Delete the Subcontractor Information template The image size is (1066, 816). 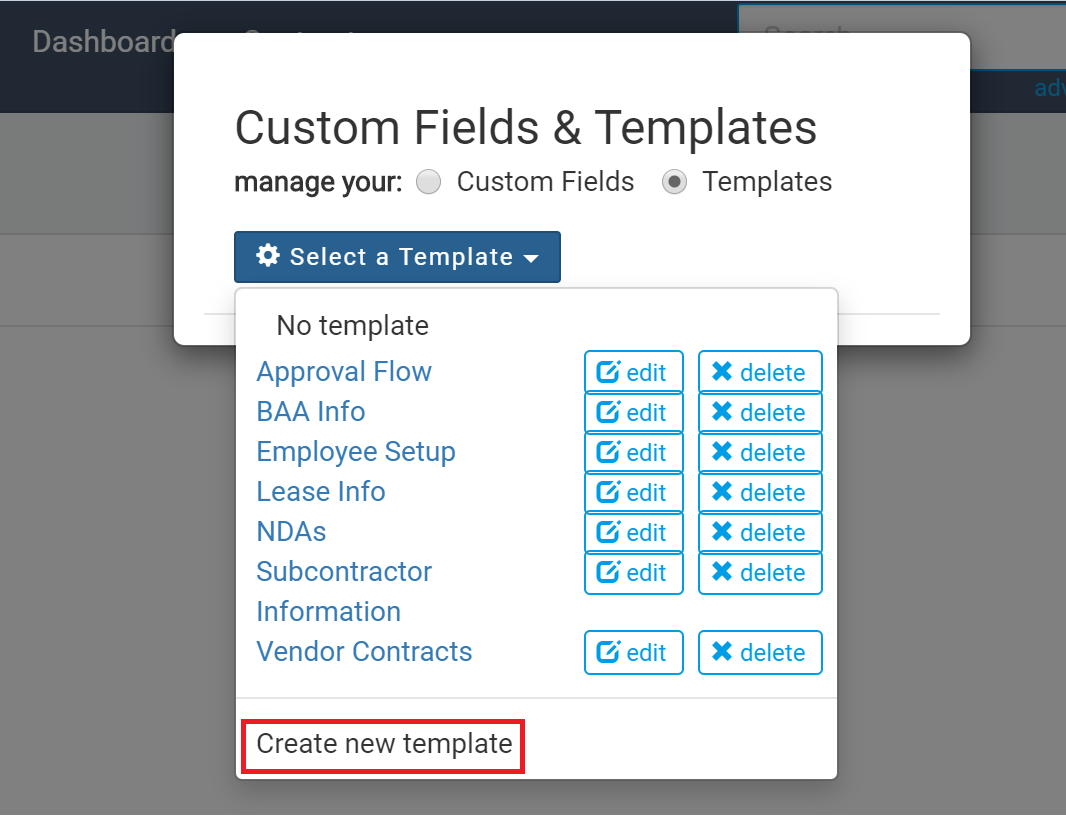(760, 573)
